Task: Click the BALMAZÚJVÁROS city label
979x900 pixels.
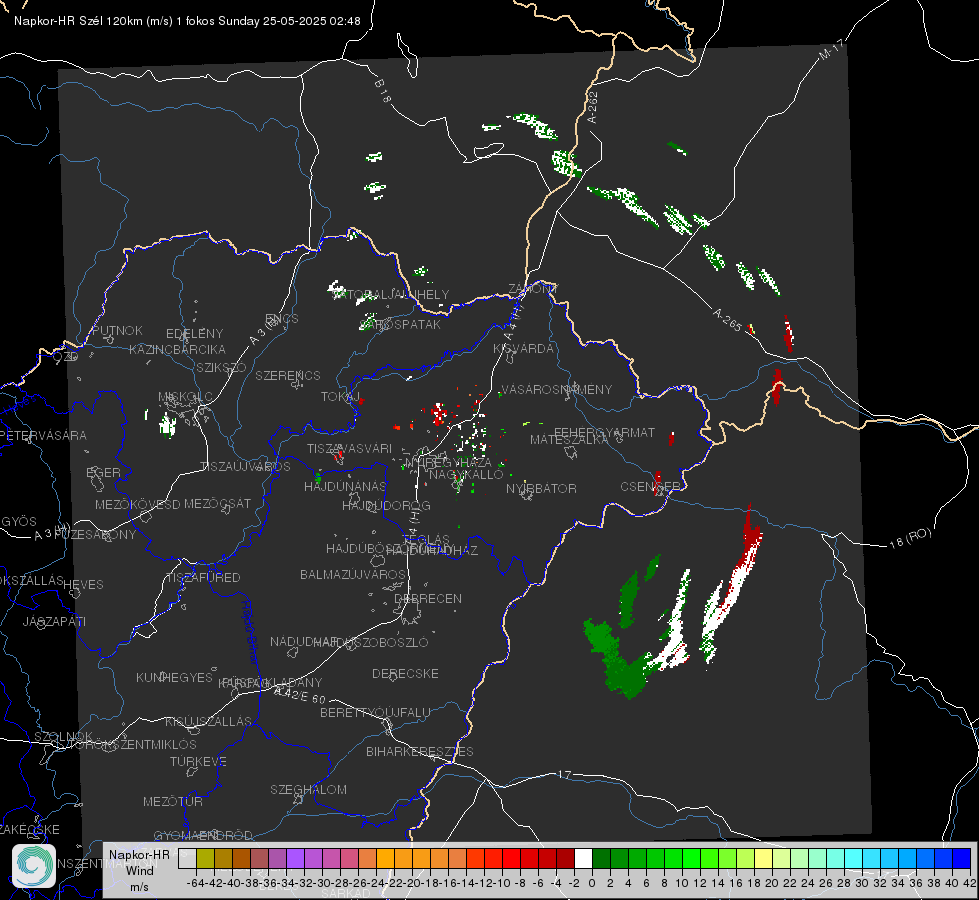Action: [353, 574]
